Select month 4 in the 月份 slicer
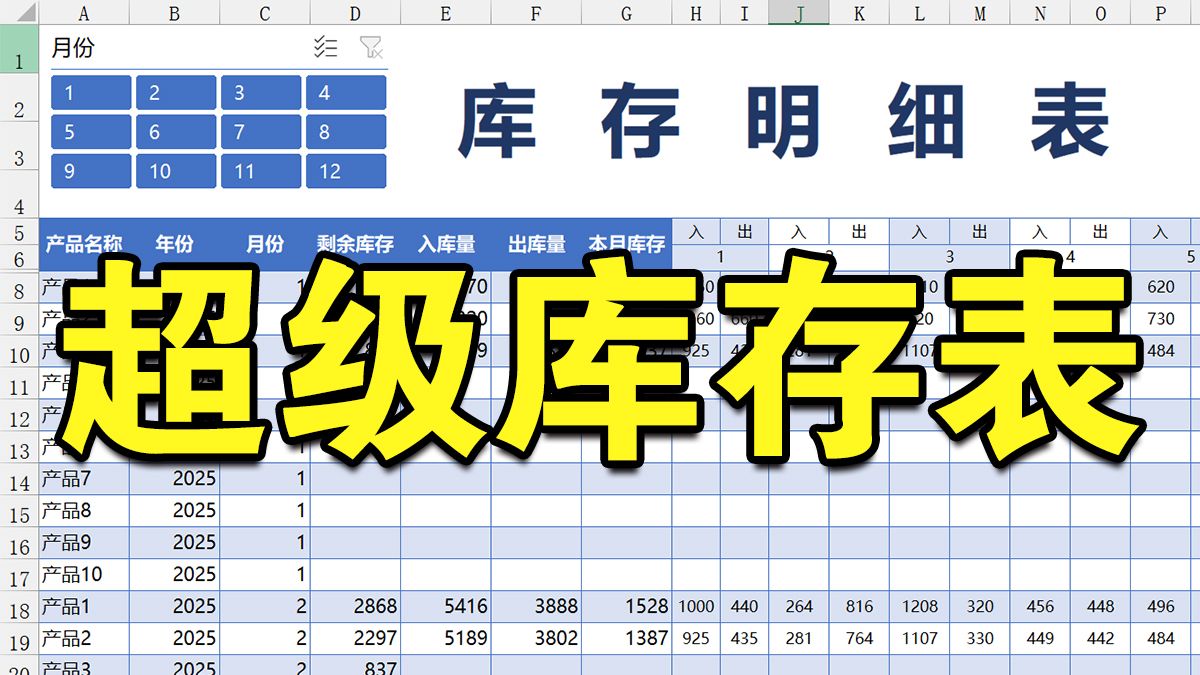1200x675 pixels. pos(346,92)
